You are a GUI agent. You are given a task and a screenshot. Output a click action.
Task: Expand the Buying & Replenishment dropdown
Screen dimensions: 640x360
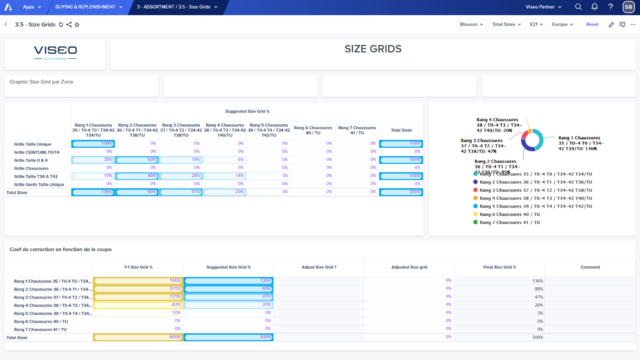(89, 7)
